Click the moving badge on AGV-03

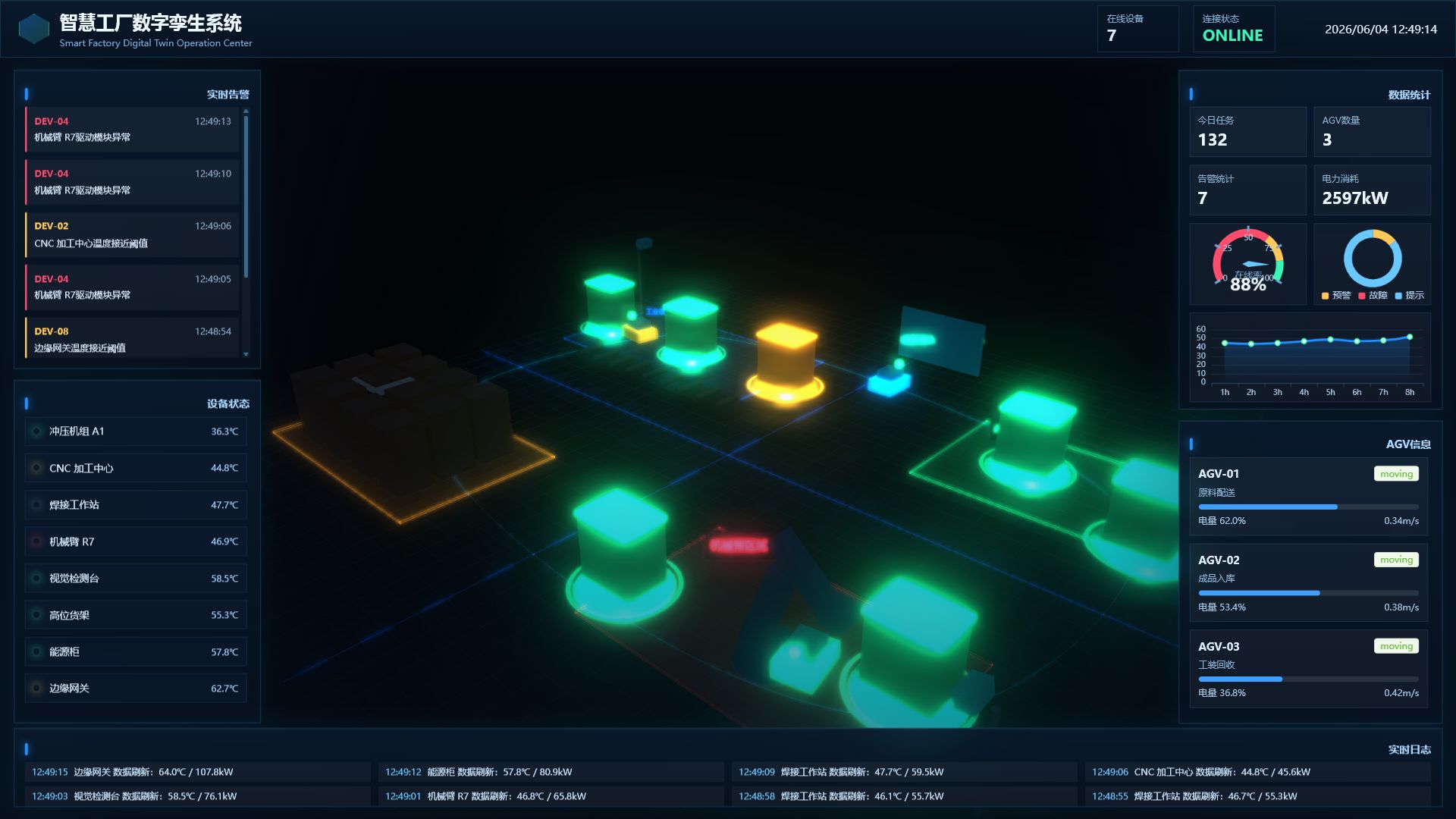[x=1396, y=646]
